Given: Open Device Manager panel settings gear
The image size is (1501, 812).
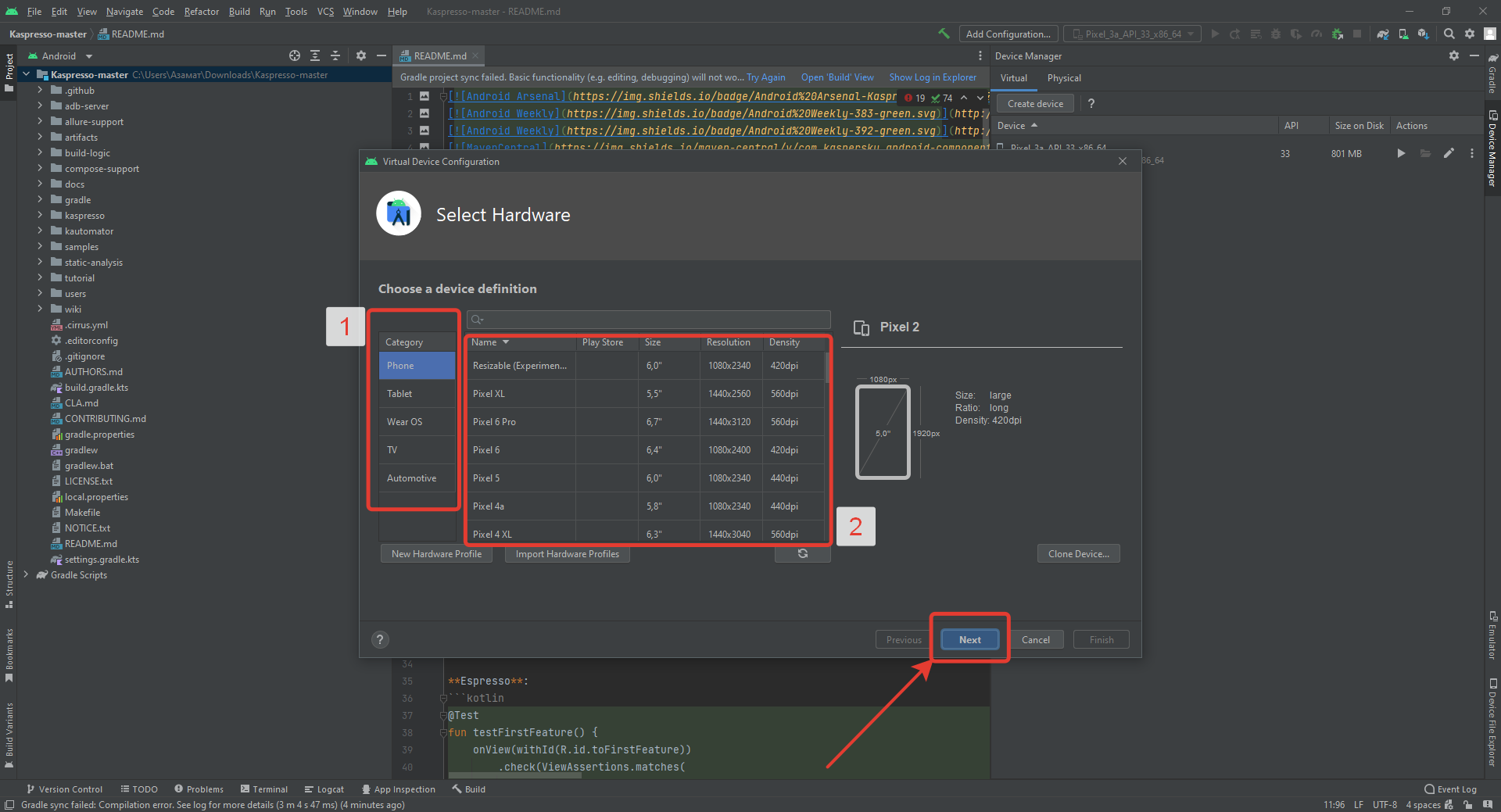Looking at the screenshot, I should (x=1454, y=55).
